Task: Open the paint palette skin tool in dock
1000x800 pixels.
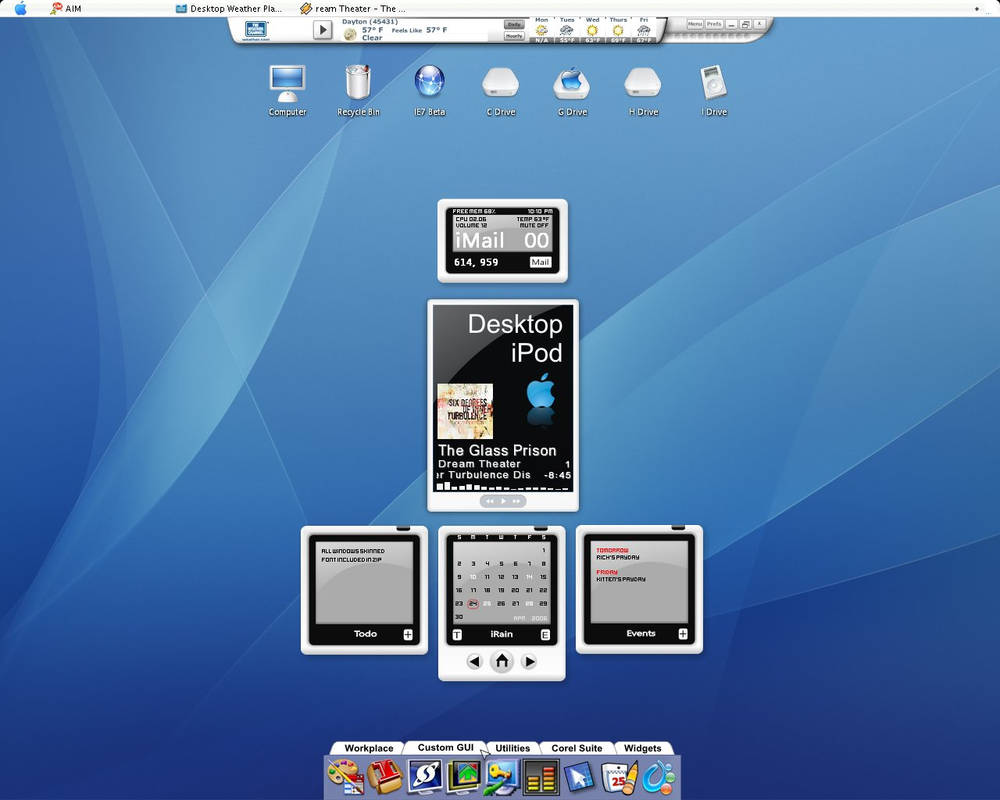Action: [x=345, y=776]
